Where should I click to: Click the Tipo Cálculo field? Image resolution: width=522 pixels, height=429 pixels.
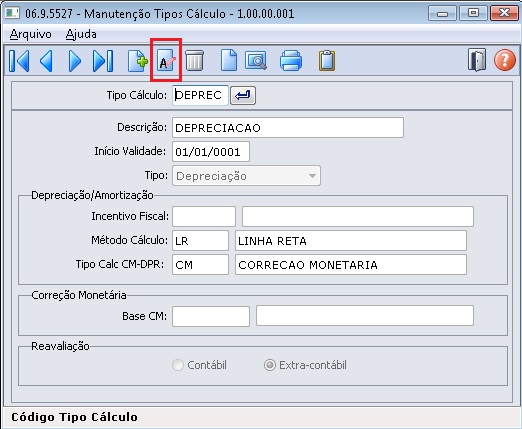pos(200,95)
